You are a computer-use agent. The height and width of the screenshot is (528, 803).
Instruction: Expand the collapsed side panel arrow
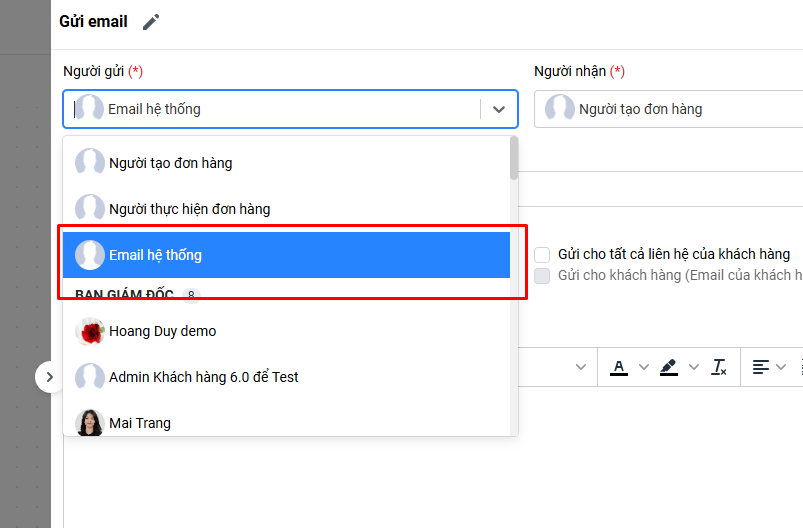(49, 377)
